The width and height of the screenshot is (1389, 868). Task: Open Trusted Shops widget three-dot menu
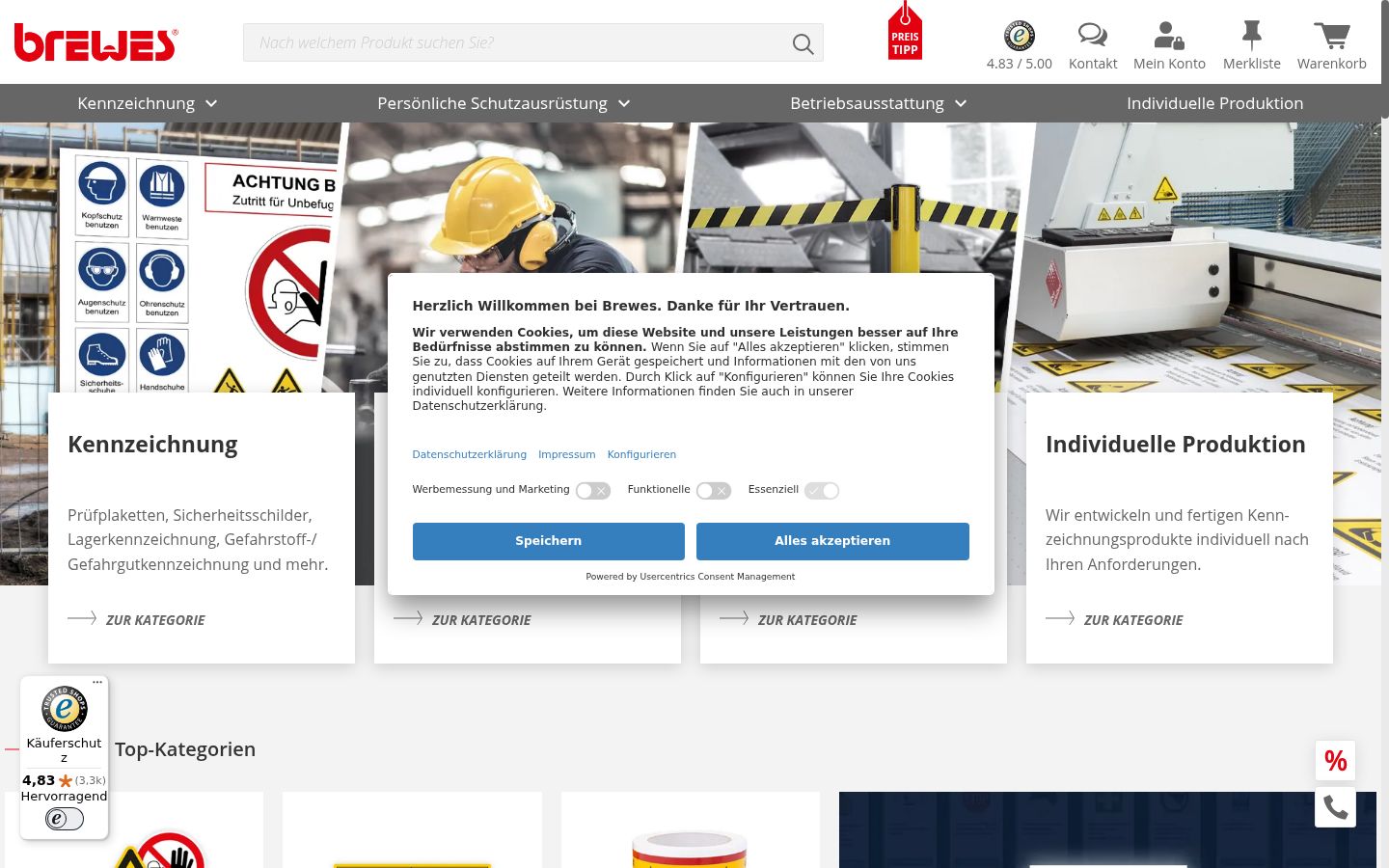point(97,683)
